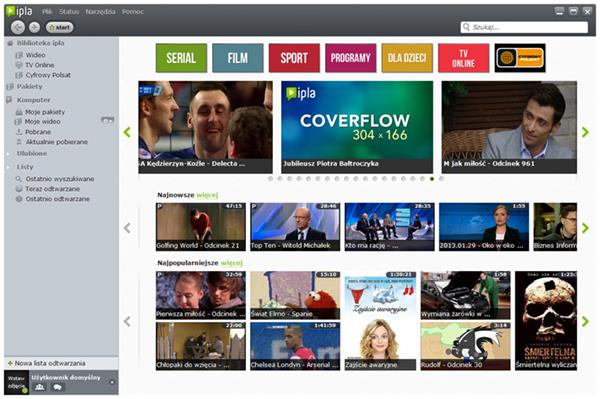Viewport: 600px width, 399px height.
Task: Open M jak miłość Odcinek 961 cover
Action: tap(509, 127)
